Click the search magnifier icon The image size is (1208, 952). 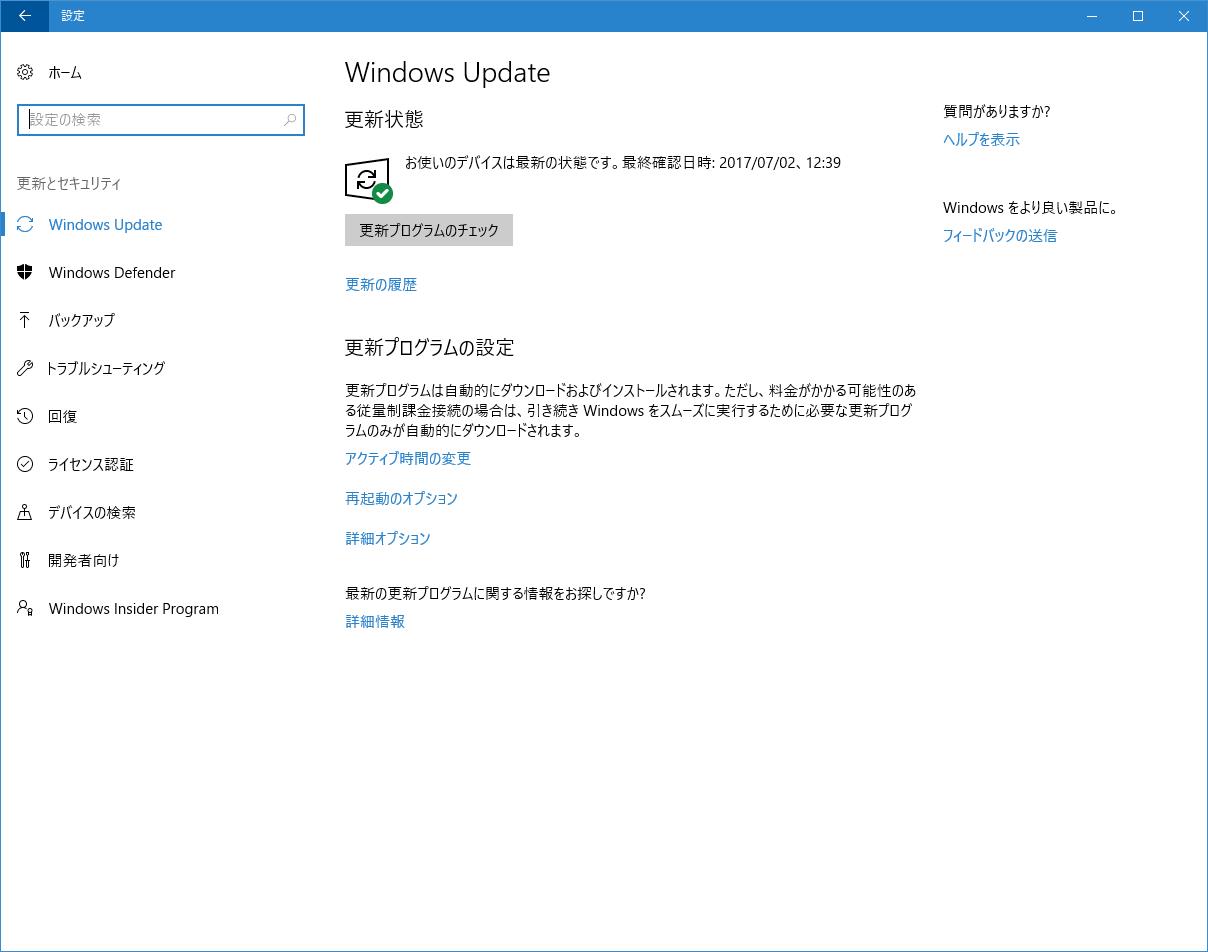click(290, 120)
